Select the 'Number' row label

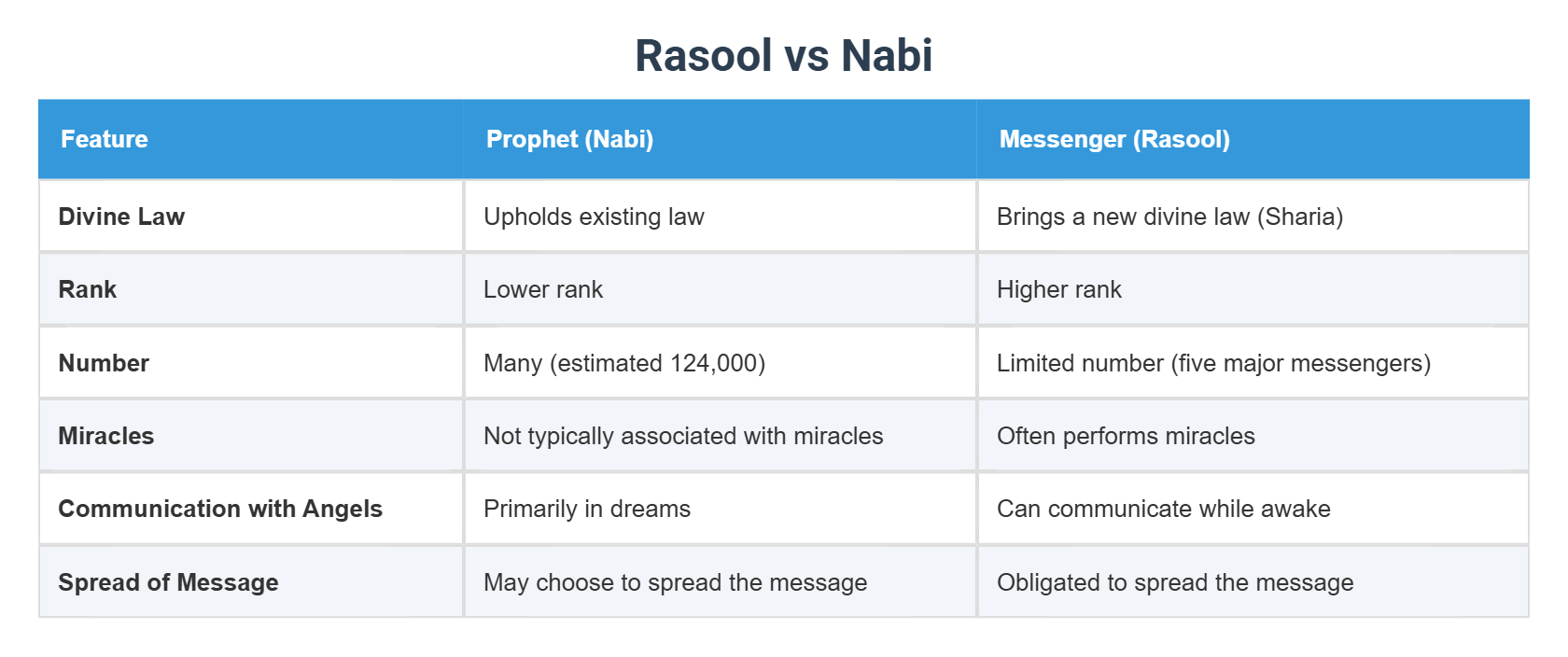pos(251,363)
